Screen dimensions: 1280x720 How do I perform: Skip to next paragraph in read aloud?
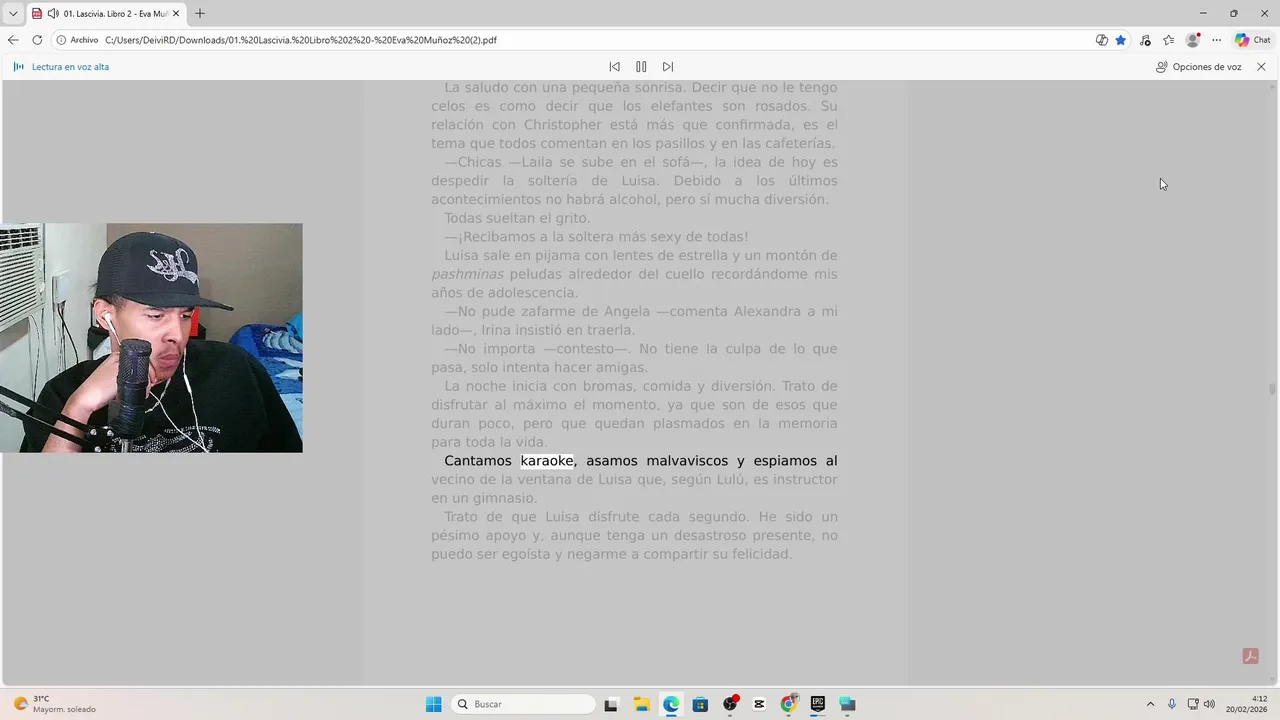tap(668, 67)
